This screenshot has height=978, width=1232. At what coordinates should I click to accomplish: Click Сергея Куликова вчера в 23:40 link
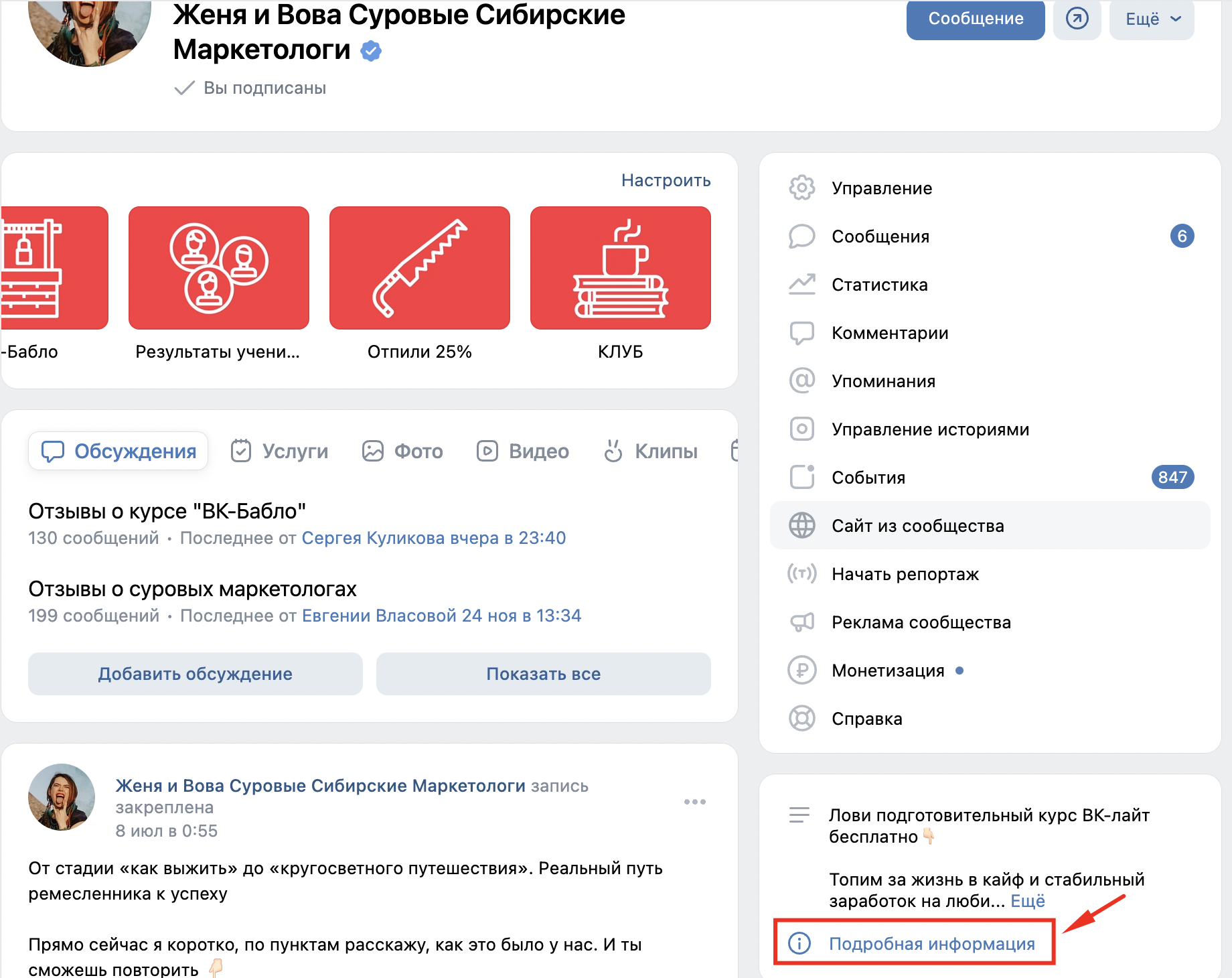(x=434, y=538)
